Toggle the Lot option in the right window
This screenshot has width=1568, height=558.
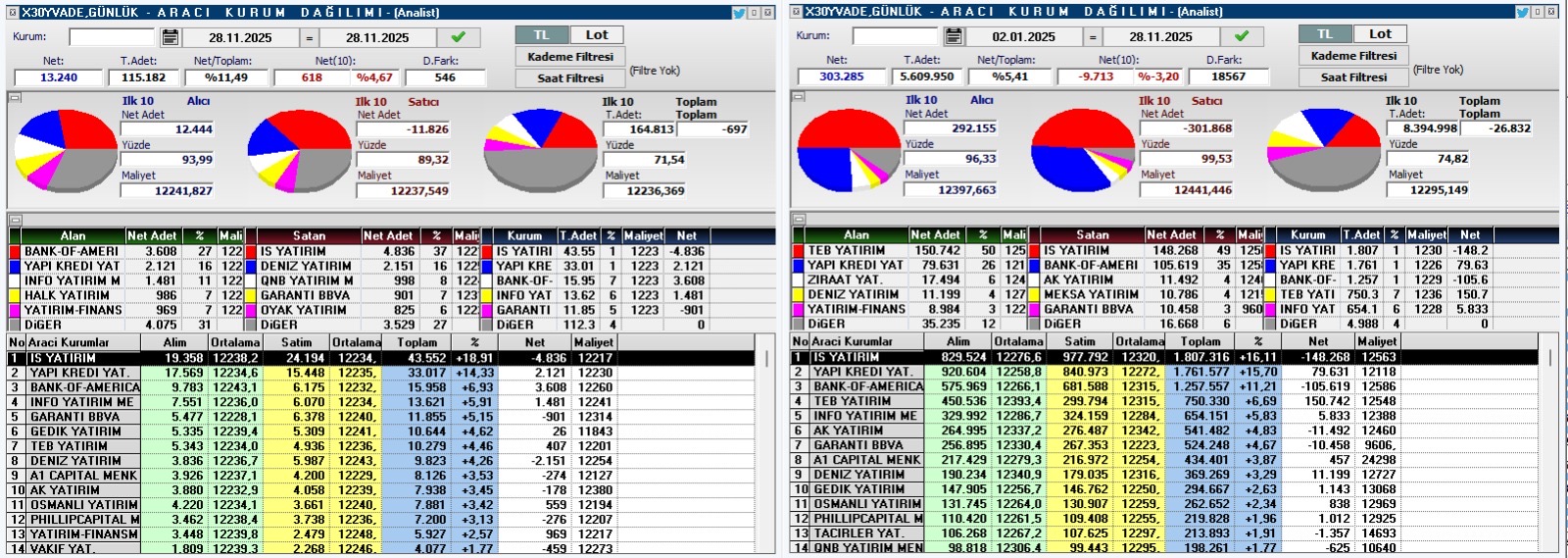[x=1380, y=34]
